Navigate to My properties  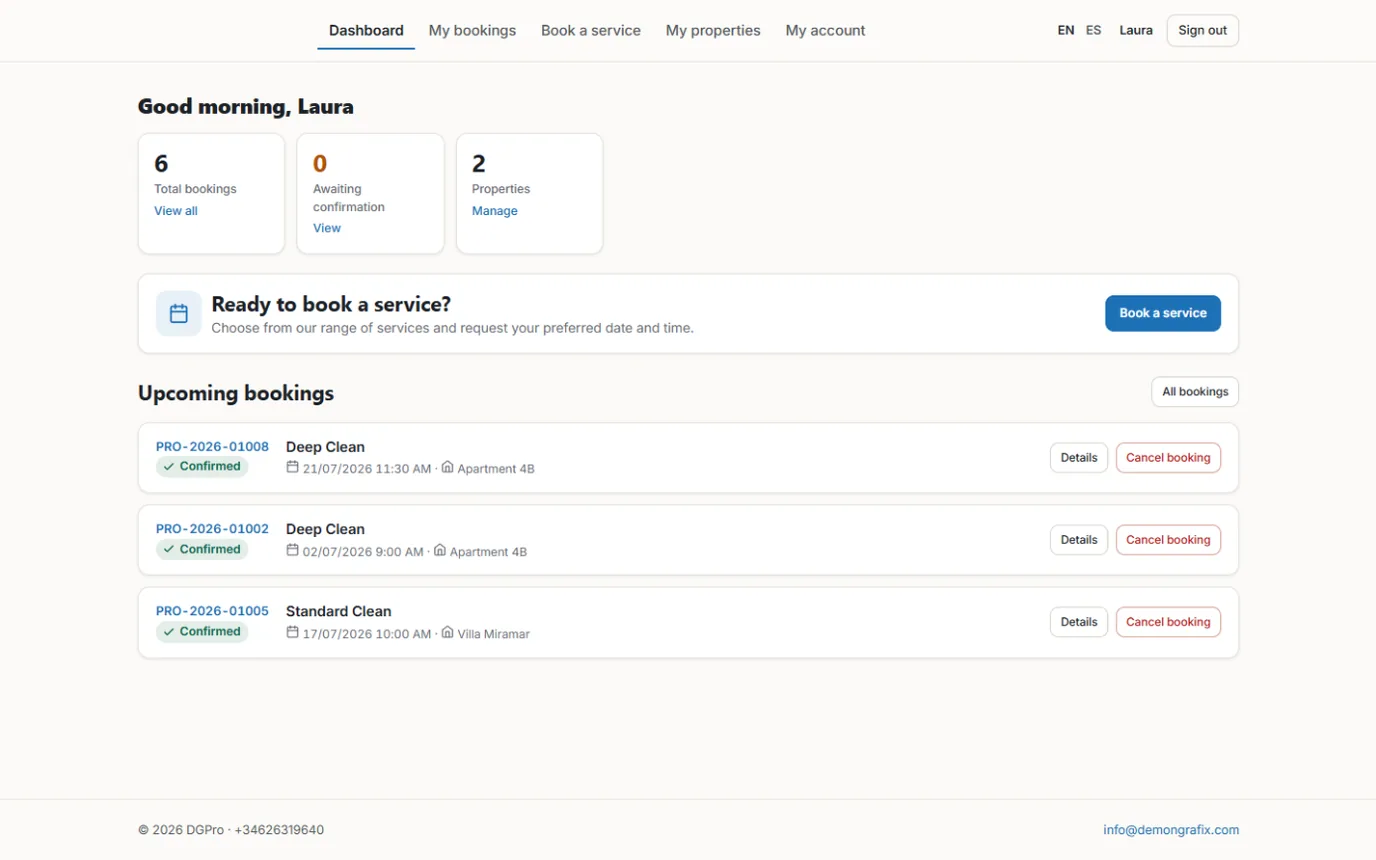coord(713,31)
